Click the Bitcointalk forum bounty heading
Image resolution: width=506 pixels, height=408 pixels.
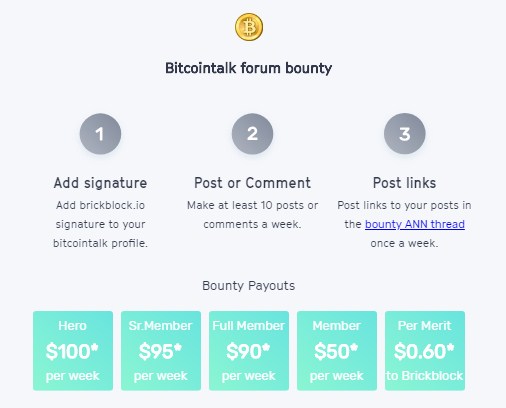[x=249, y=68]
